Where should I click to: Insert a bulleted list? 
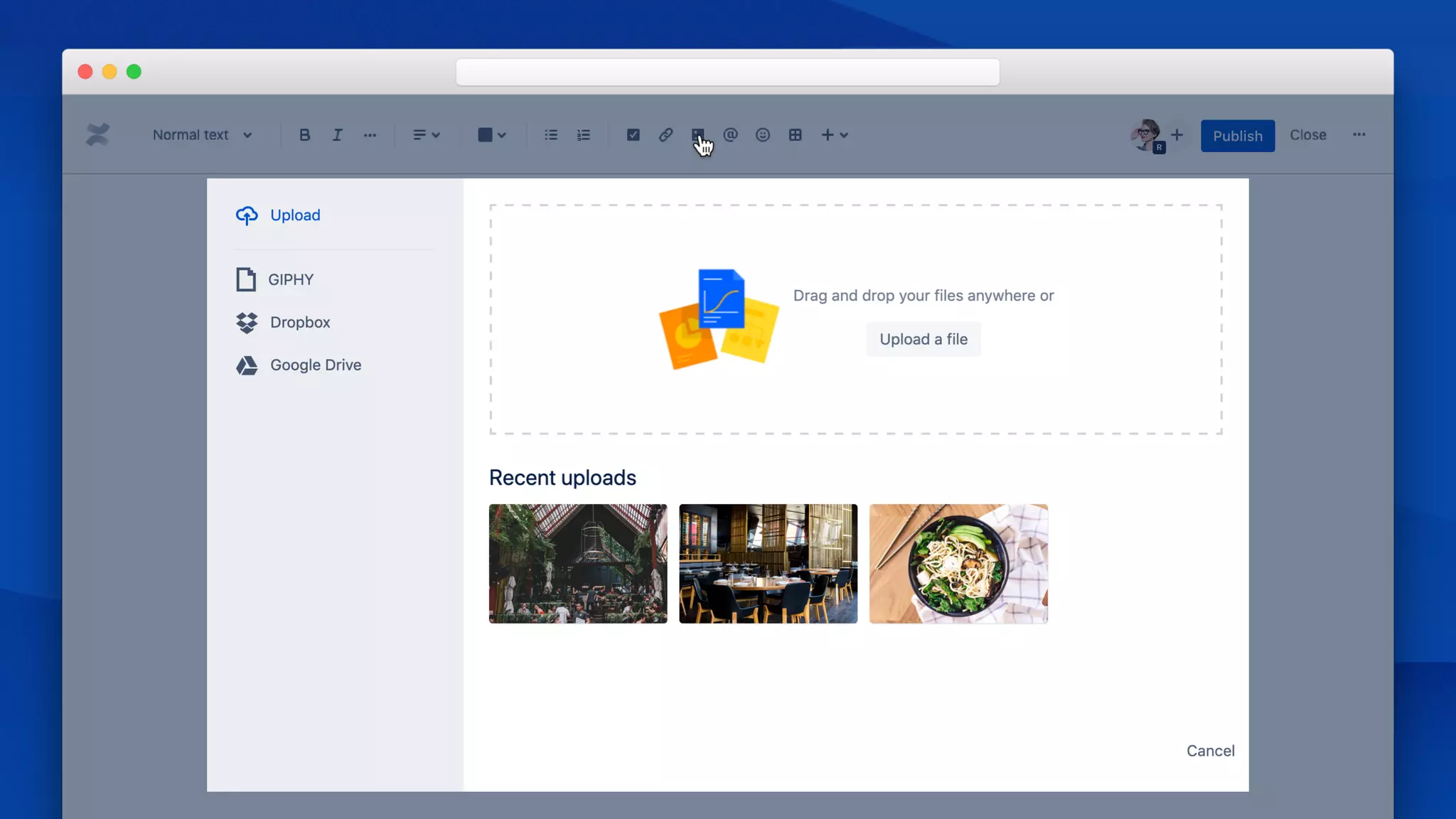(551, 135)
